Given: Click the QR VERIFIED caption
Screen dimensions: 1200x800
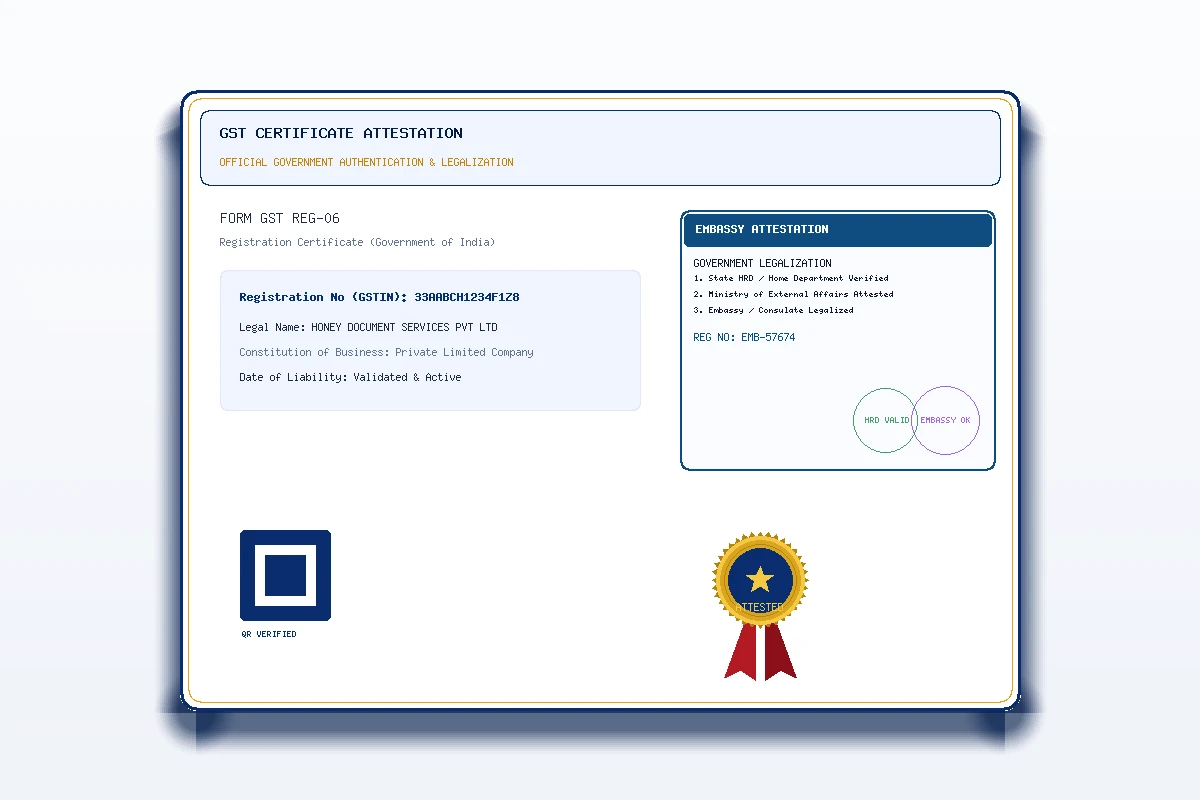Looking at the screenshot, I should (x=269, y=634).
